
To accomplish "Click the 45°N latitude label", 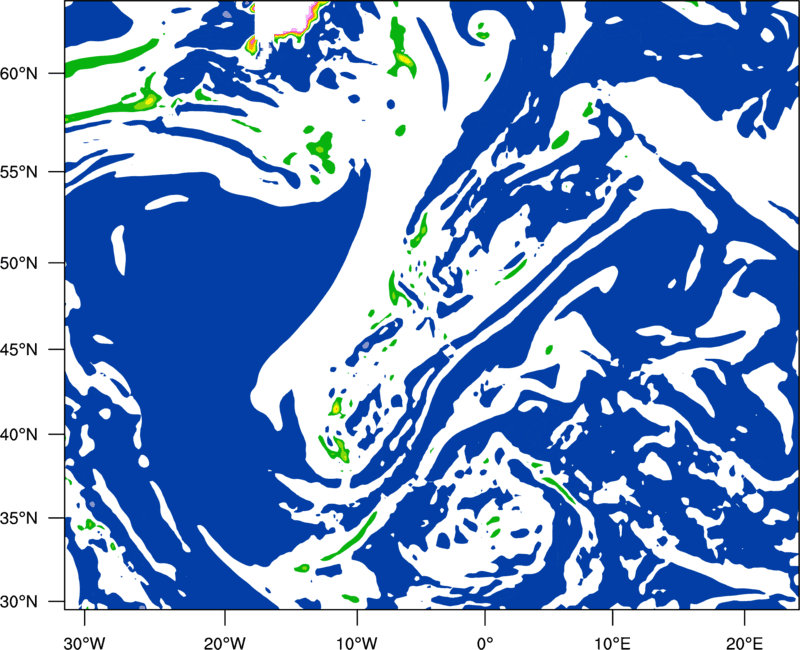I will click(x=19, y=349).
